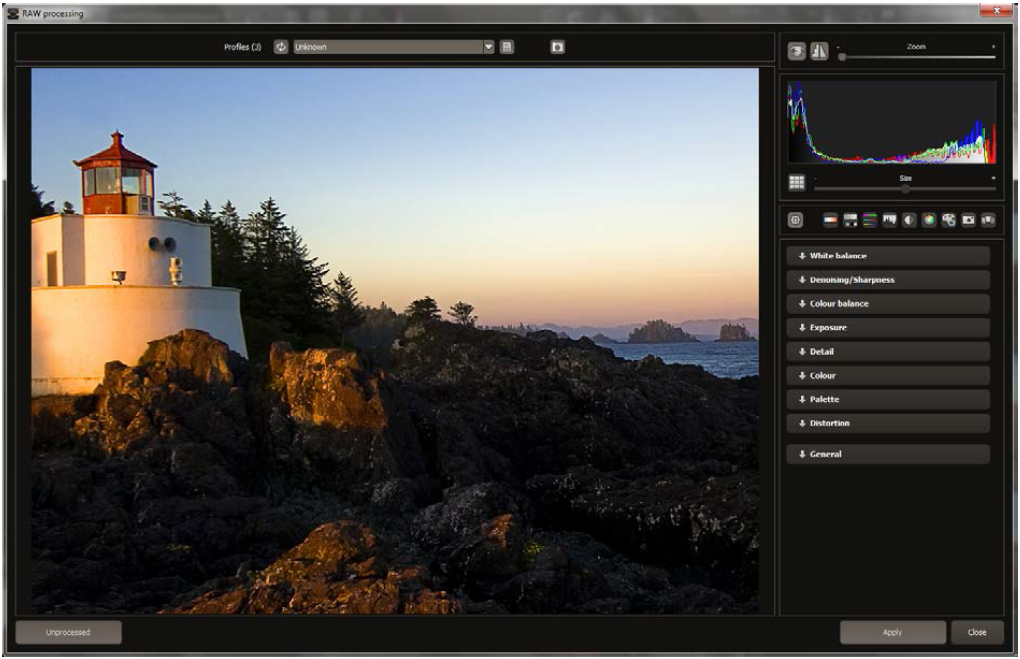The image size is (1020, 659).
Task: Click the reset profile icon beside Profiles
Action: tap(281, 47)
